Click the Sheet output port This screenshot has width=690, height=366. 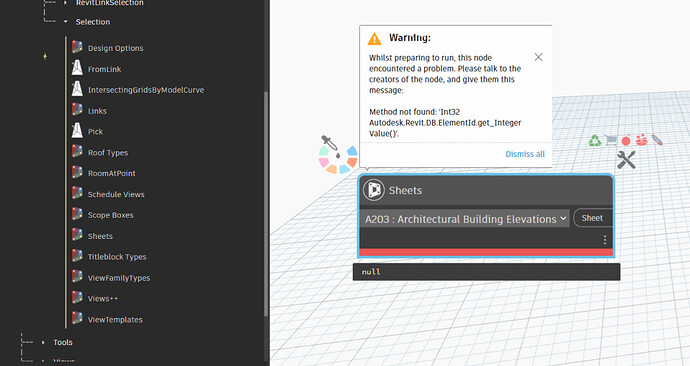pyautogui.click(x=593, y=218)
